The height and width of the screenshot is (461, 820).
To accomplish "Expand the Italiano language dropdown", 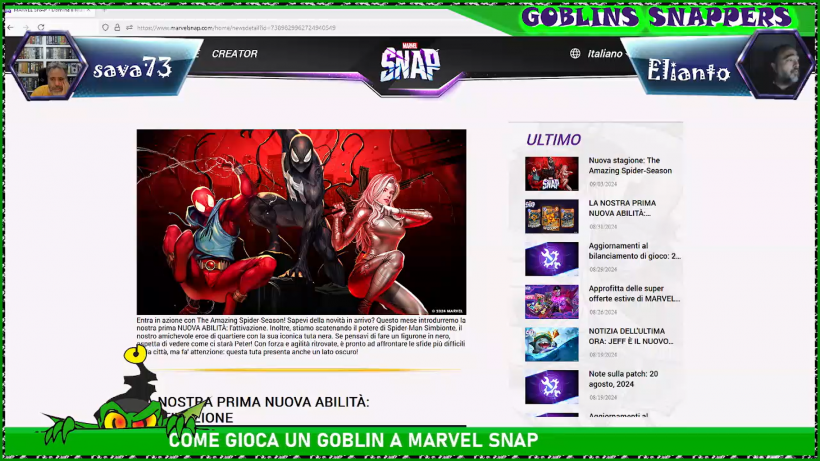I will coord(605,53).
